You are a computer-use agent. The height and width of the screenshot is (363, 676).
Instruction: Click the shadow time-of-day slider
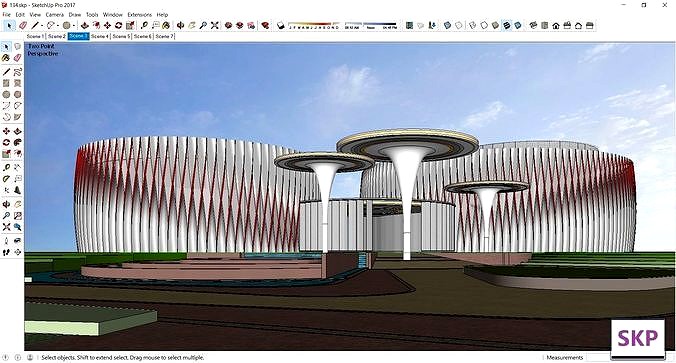click(371, 25)
